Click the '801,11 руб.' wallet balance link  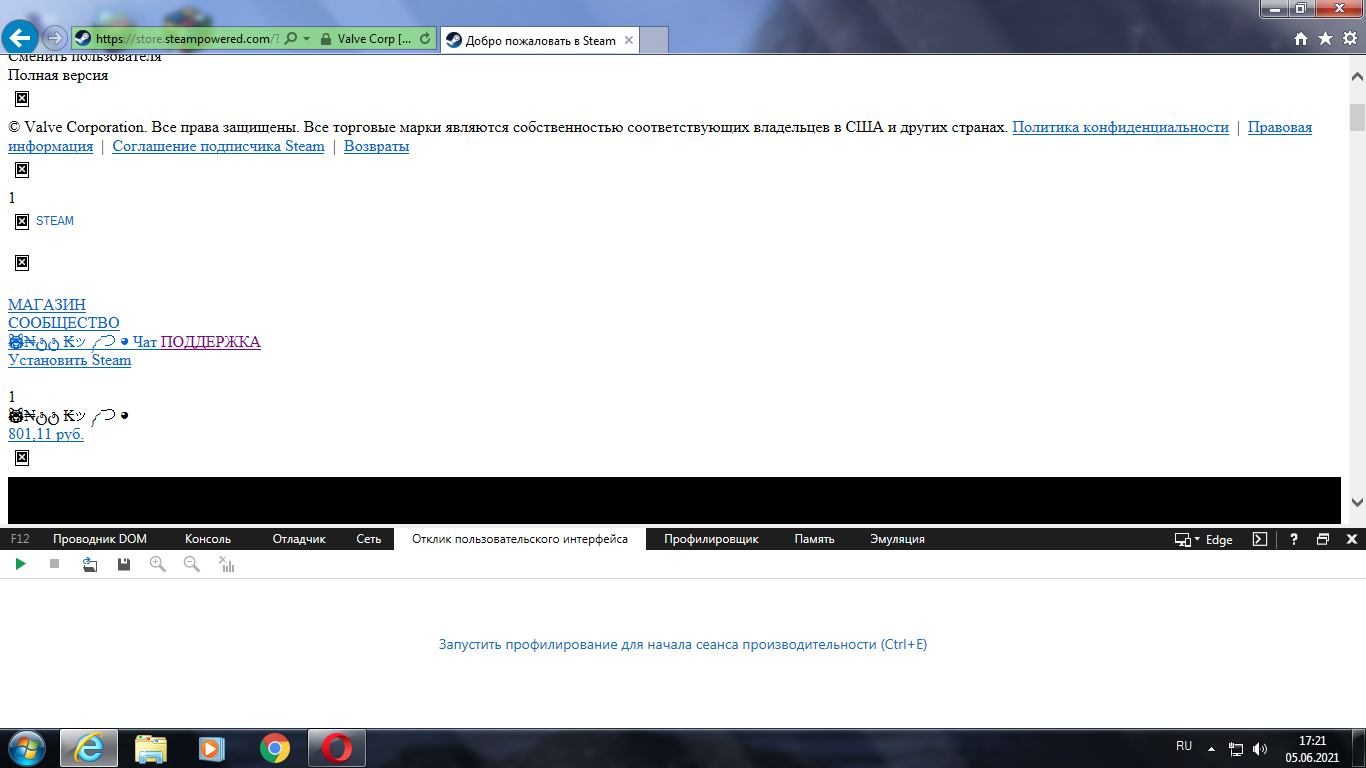[x=46, y=434]
